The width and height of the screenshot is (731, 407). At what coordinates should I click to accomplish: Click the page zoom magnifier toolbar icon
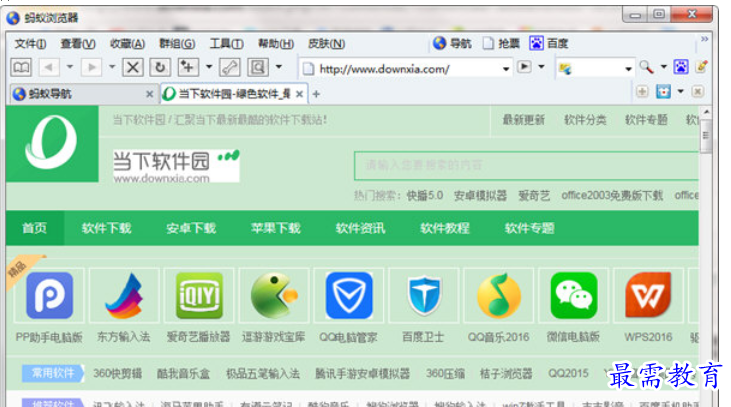point(258,68)
